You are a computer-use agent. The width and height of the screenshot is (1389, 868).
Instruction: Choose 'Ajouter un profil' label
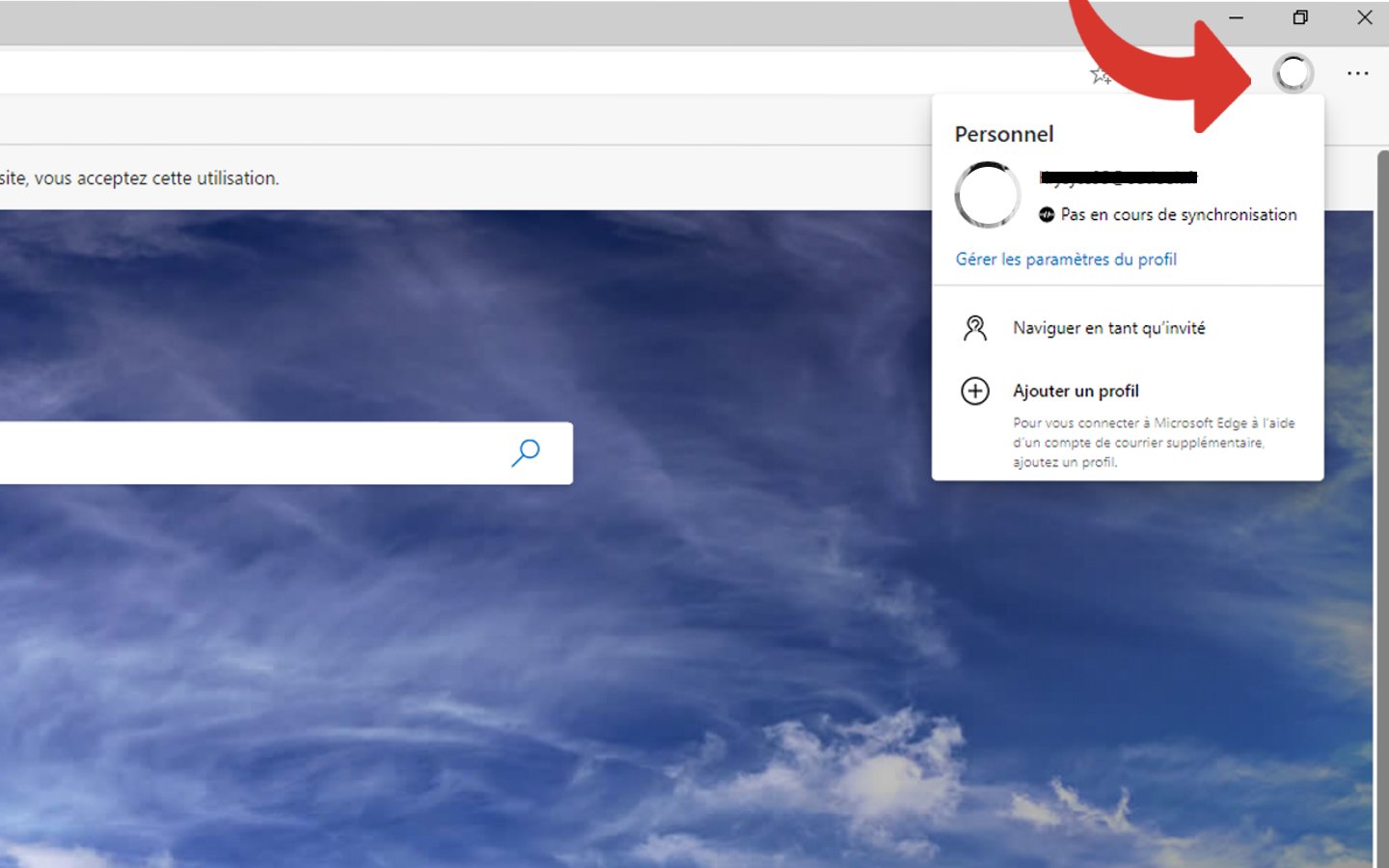tap(1076, 391)
